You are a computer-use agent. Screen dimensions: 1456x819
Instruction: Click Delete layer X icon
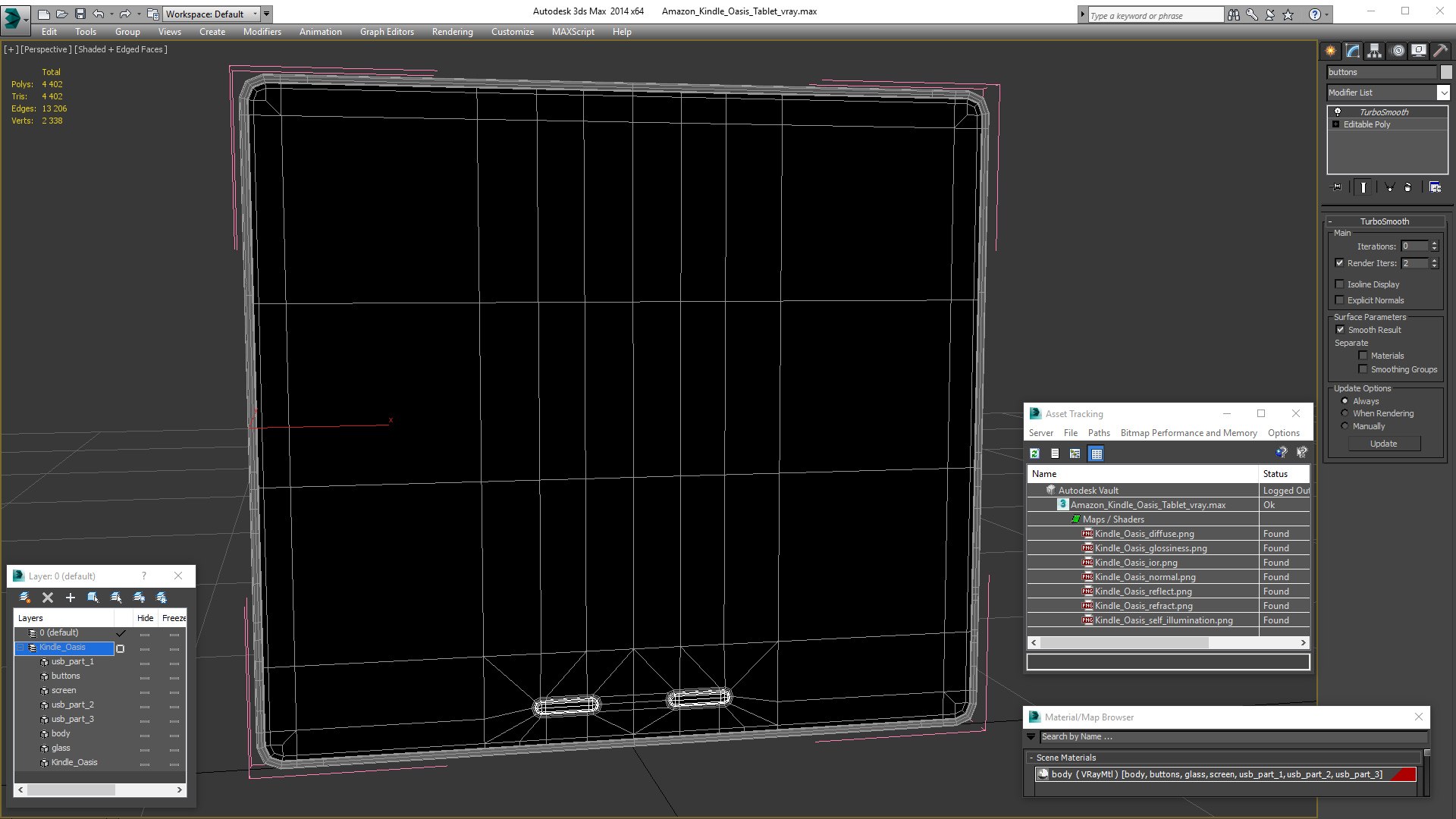(x=48, y=598)
